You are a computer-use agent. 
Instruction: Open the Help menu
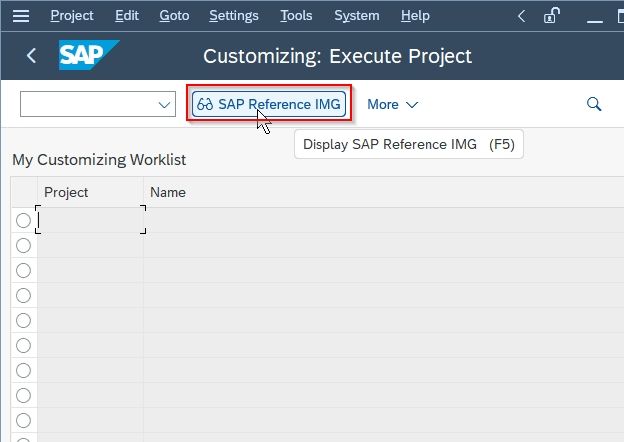[x=415, y=16]
